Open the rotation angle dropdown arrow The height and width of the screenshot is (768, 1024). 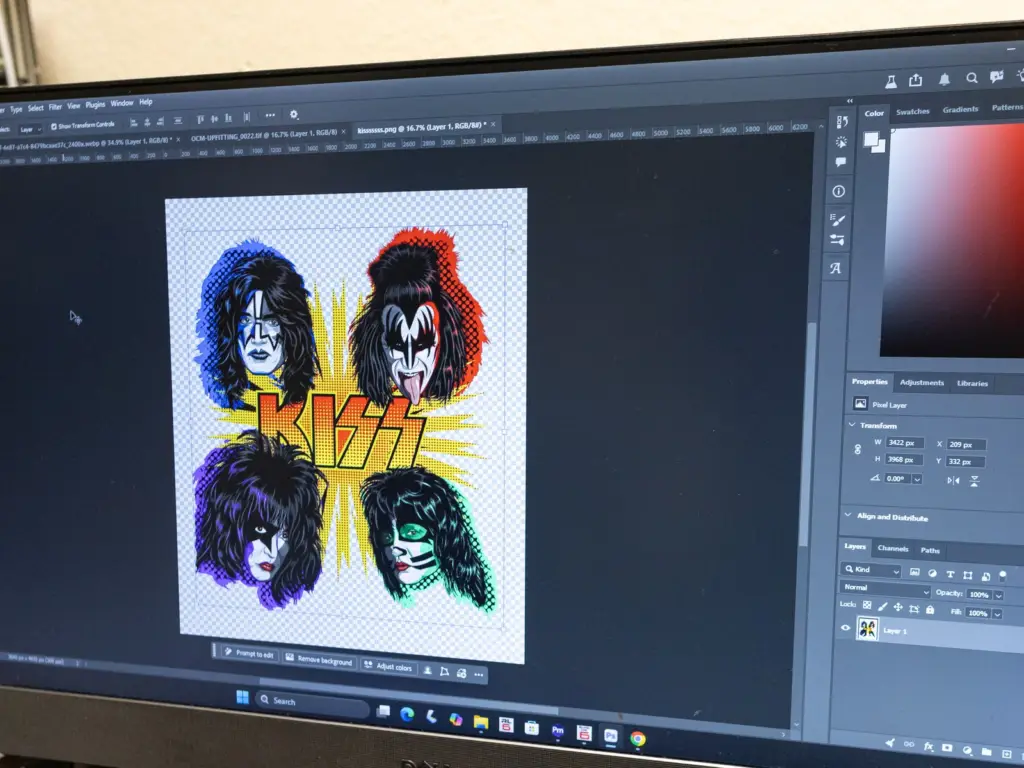[x=917, y=479]
